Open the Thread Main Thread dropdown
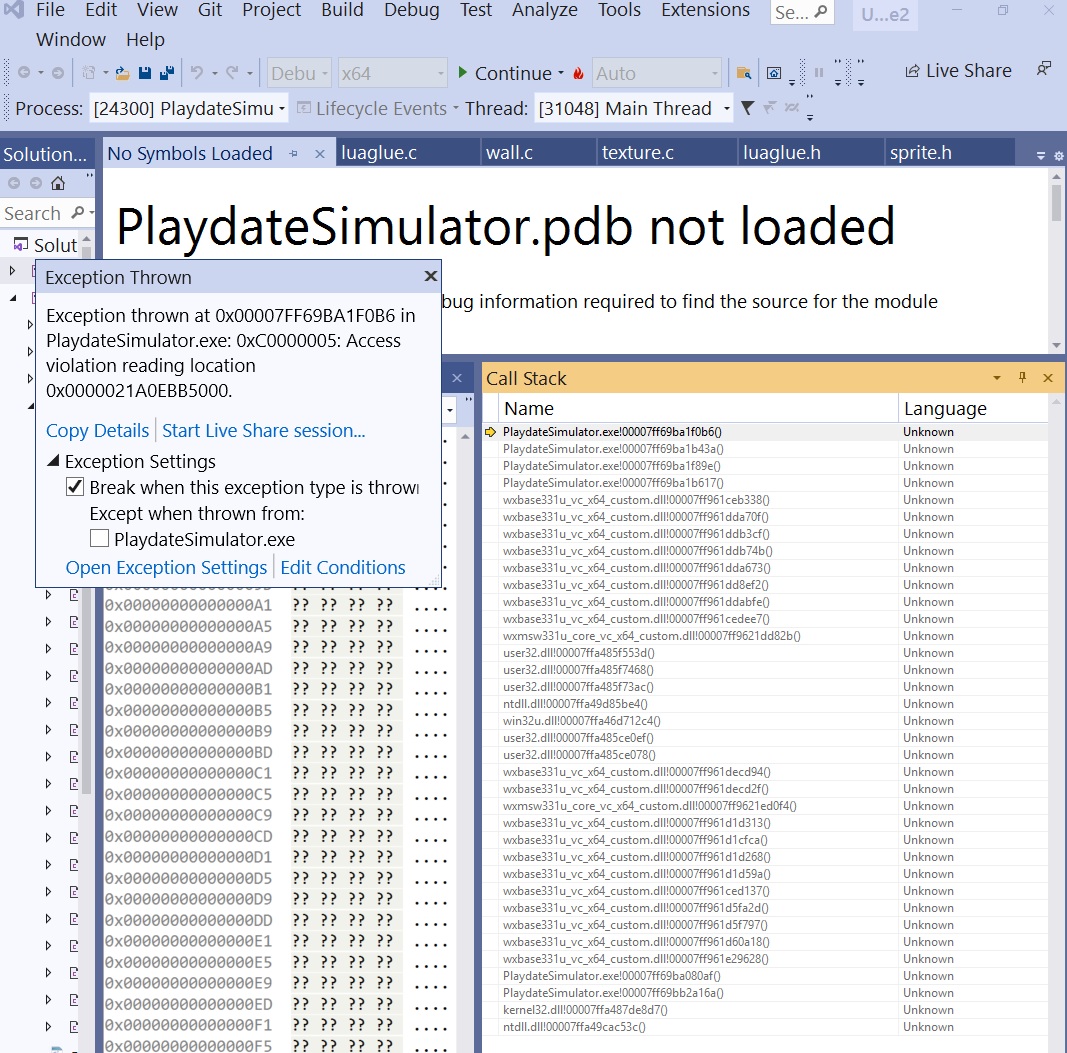 (x=634, y=108)
